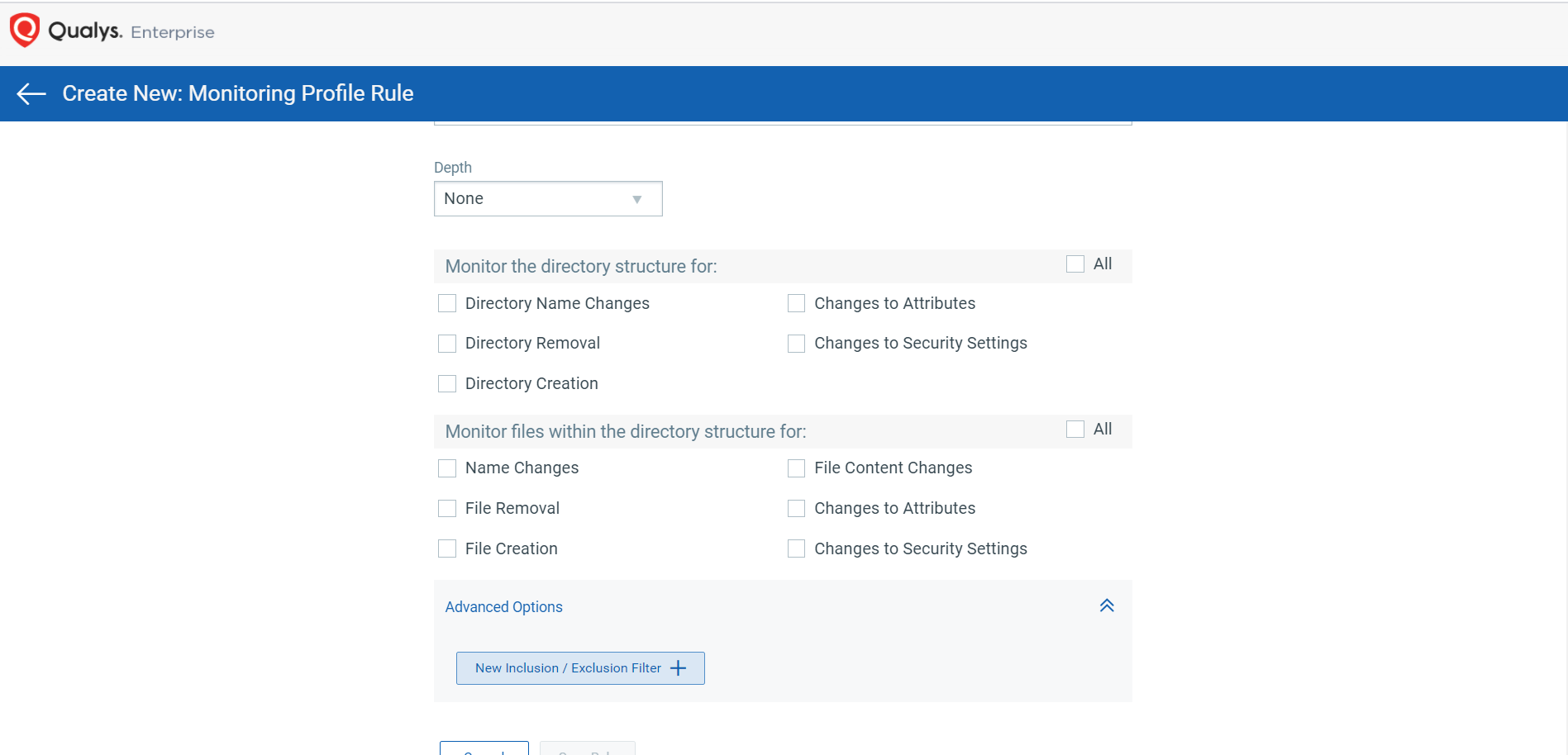1568x755 pixels.
Task: Add a New Inclusion / Exclusion Filter
Action: coord(580,668)
